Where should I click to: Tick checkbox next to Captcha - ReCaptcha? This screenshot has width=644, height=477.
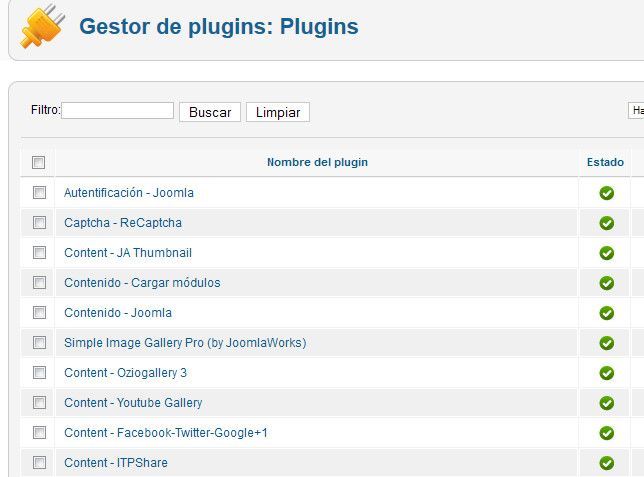(x=39, y=223)
